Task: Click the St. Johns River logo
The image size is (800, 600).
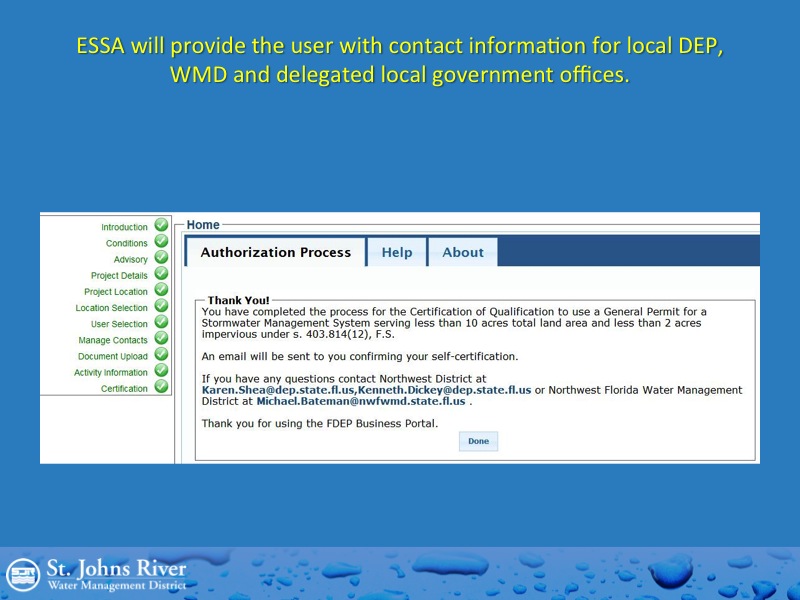Action: click(x=96, y=574)
